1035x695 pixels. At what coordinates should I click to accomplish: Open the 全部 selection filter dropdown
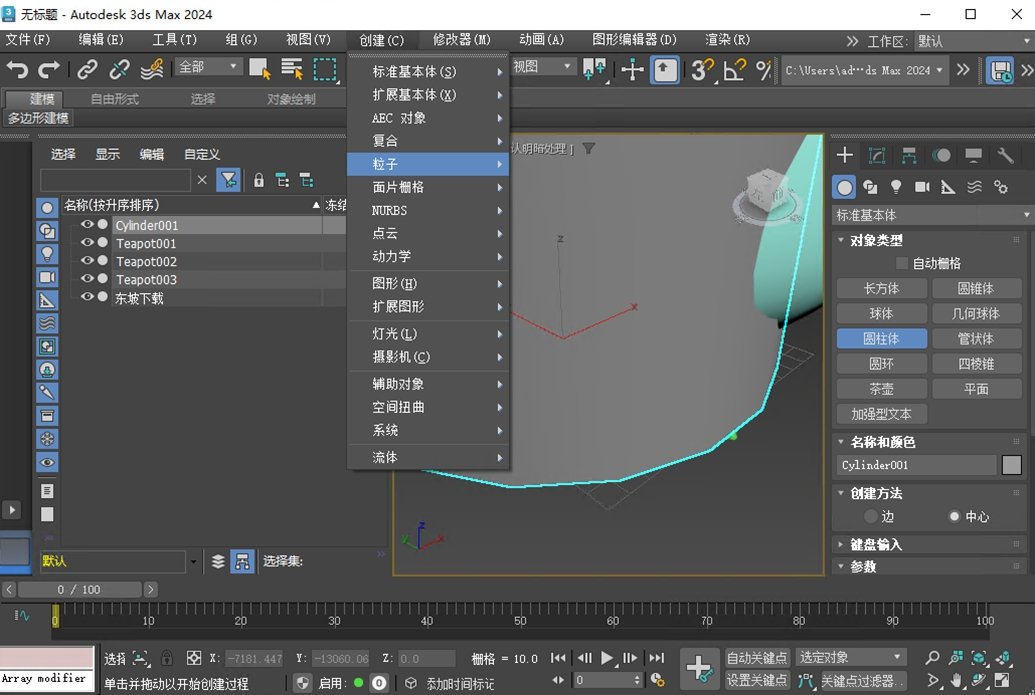tap(208, 67)
